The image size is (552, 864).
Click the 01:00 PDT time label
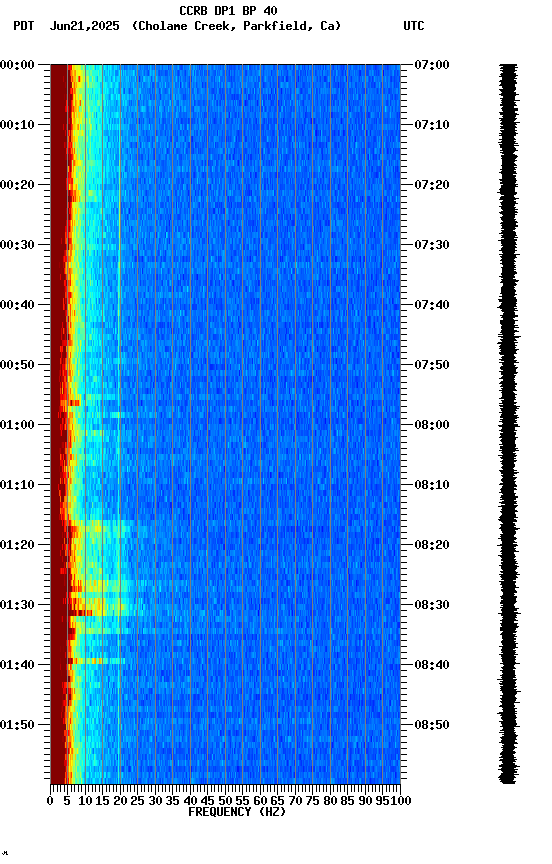tap(17, 425)
